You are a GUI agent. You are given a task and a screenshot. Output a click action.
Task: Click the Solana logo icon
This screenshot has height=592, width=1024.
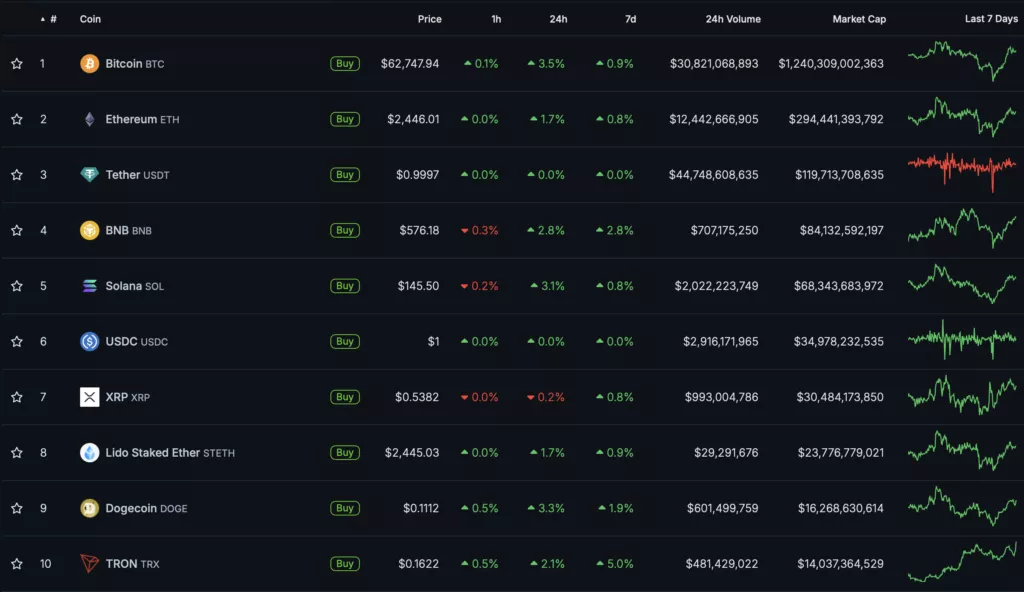point(90,286)
